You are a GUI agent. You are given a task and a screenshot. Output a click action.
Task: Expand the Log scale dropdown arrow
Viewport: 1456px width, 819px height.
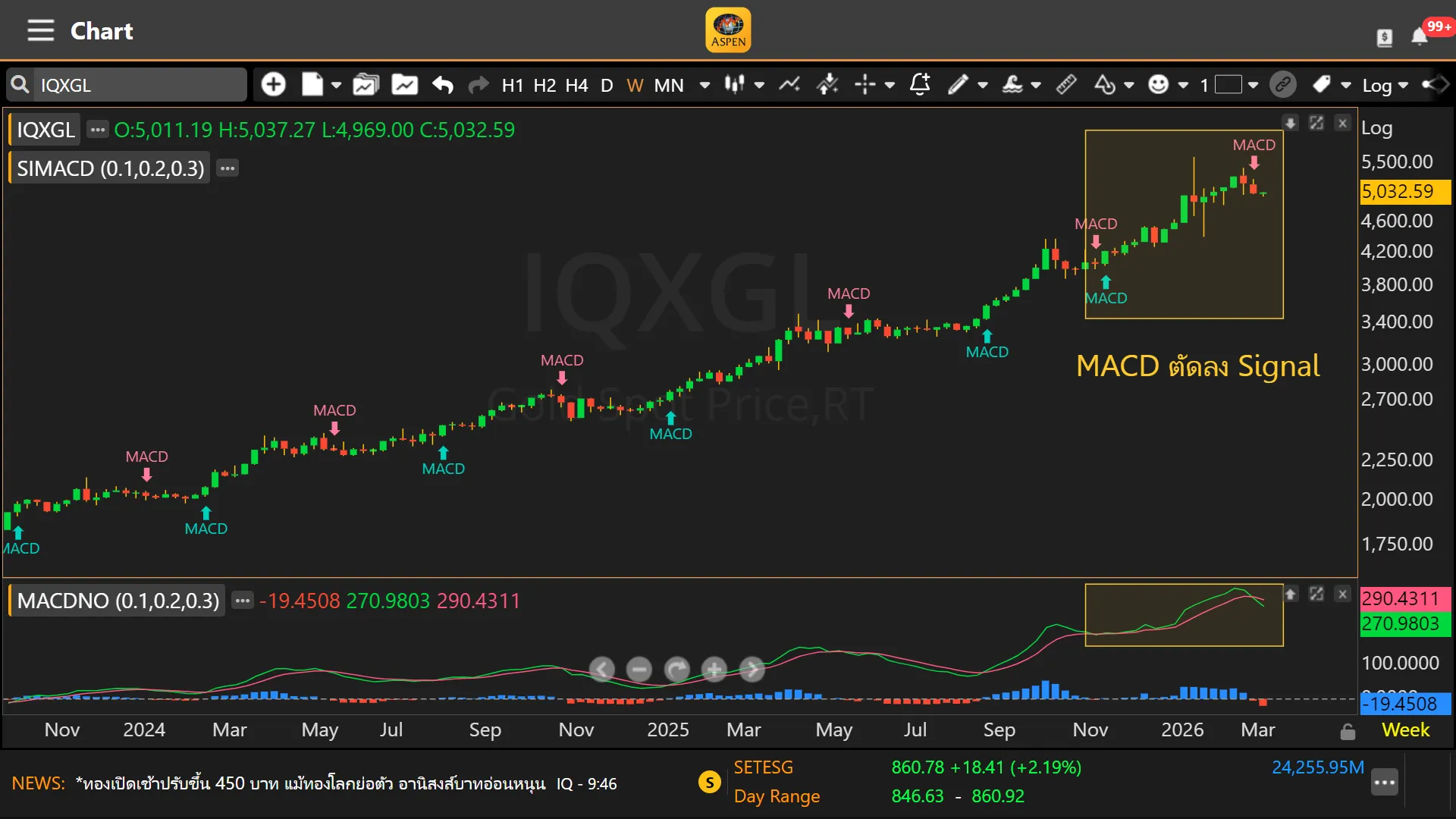[1403, 85]
